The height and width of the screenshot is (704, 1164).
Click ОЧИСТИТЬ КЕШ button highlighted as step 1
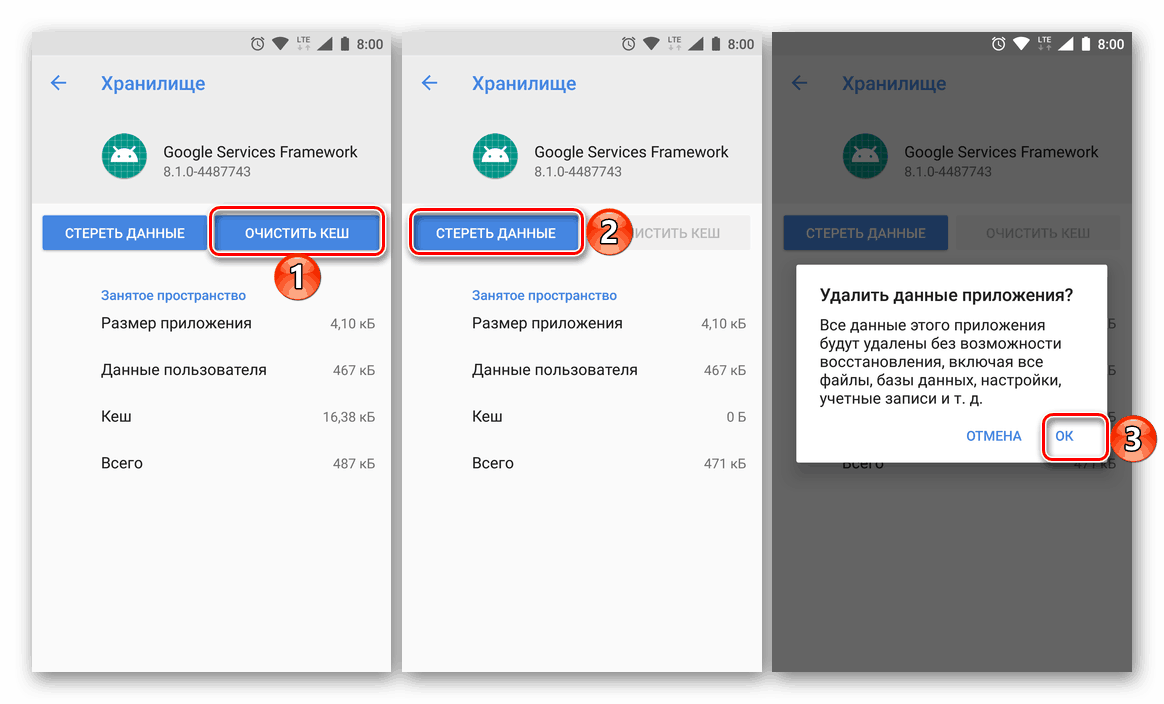(297, 233)
